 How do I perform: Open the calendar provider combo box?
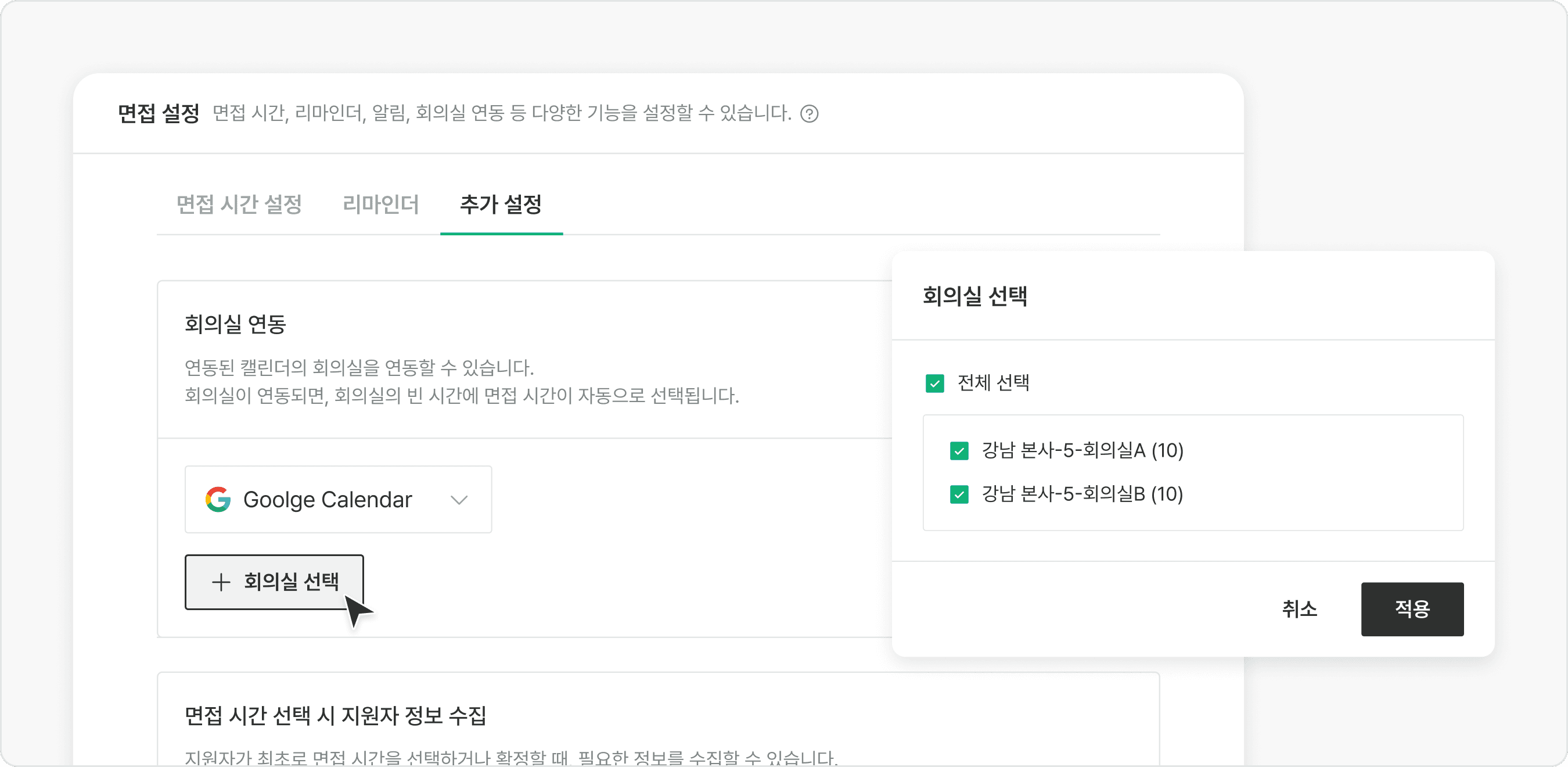338,500
